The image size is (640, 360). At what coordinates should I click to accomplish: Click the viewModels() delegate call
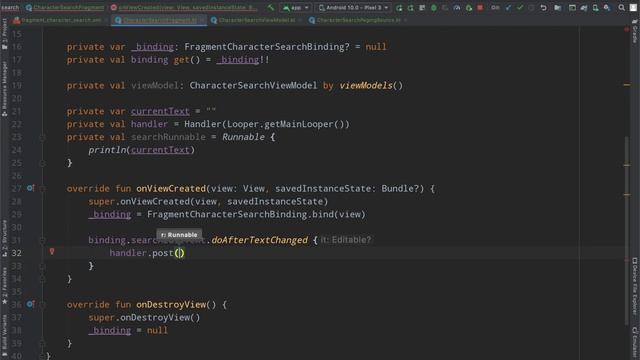point(371,85)
